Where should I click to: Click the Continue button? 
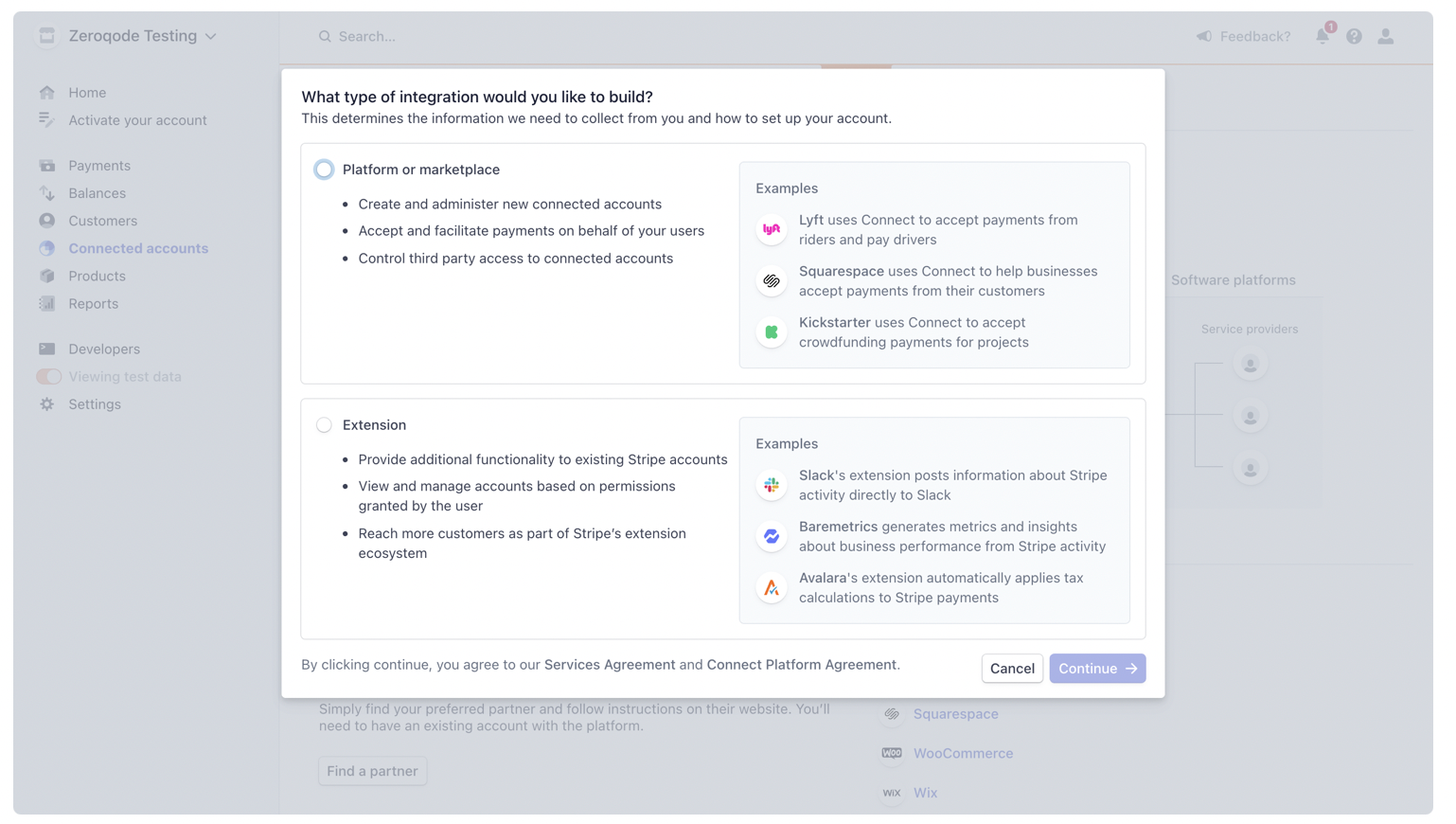(1097, 668)
